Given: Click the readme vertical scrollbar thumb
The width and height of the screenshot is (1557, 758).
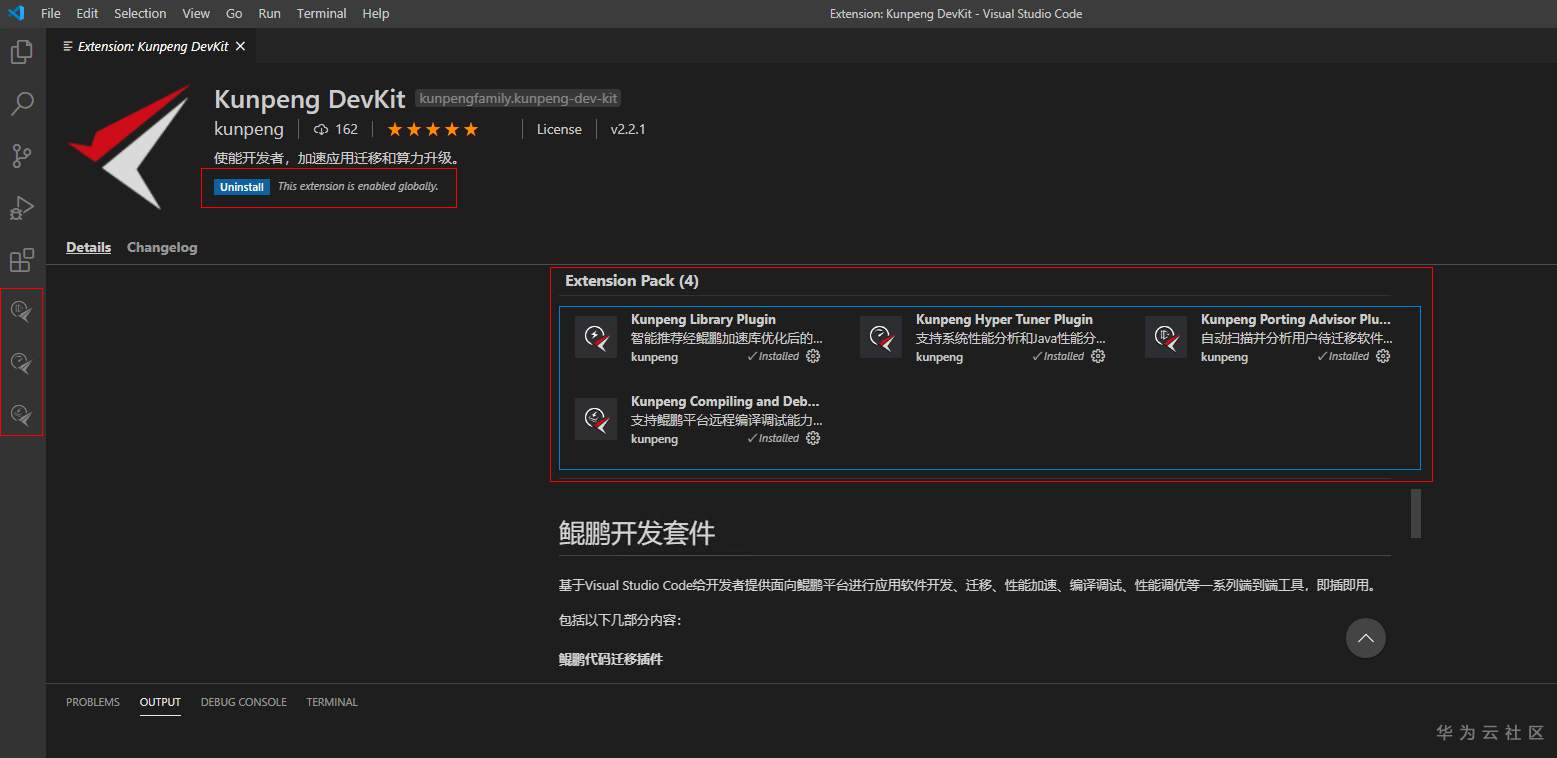Looking at the screenshot, I should click(1415, 513).
